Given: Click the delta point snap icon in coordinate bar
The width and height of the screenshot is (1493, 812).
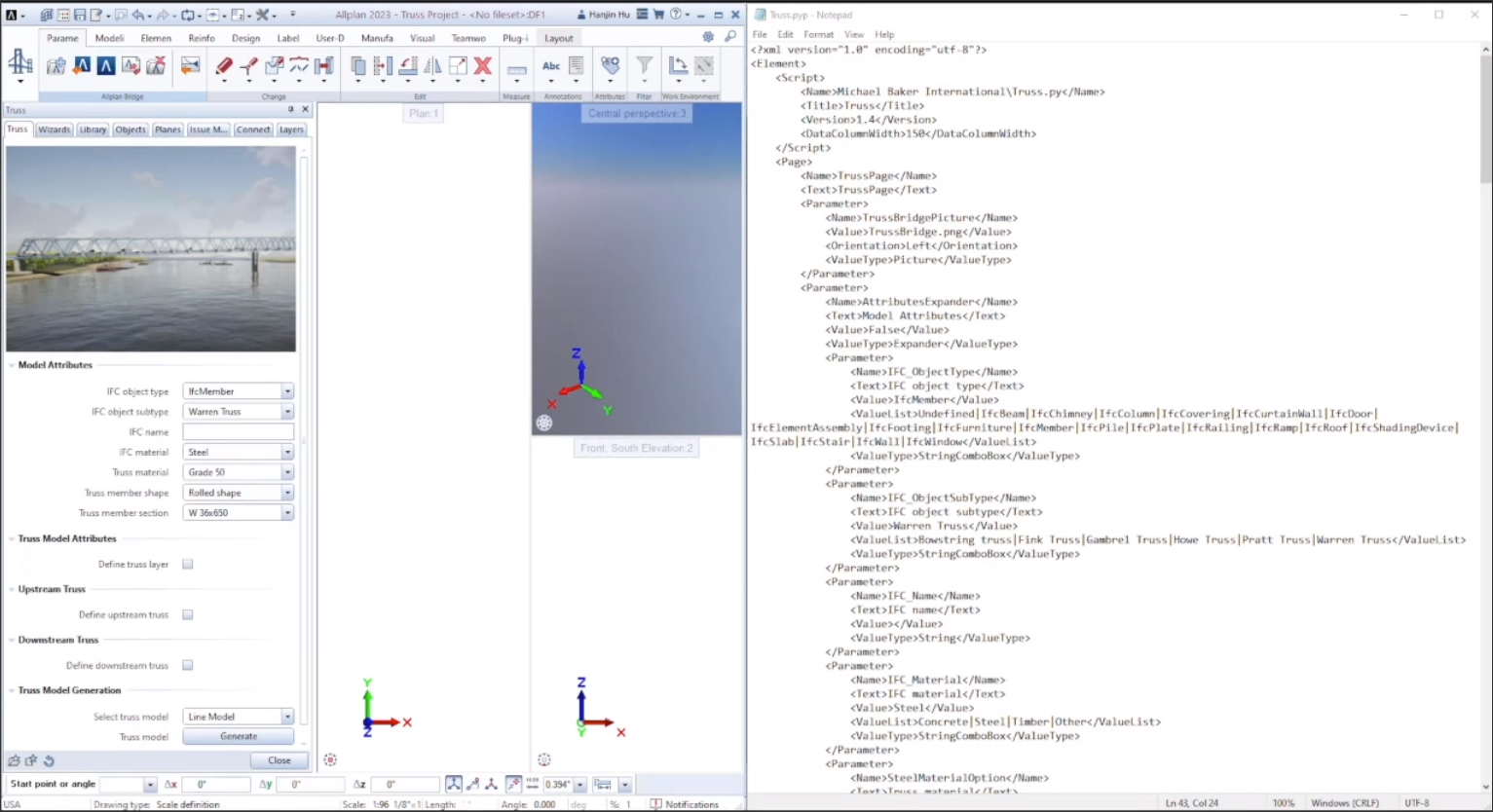Looking at the screenshot, I should pyautogui.click(x=454, y=784).
